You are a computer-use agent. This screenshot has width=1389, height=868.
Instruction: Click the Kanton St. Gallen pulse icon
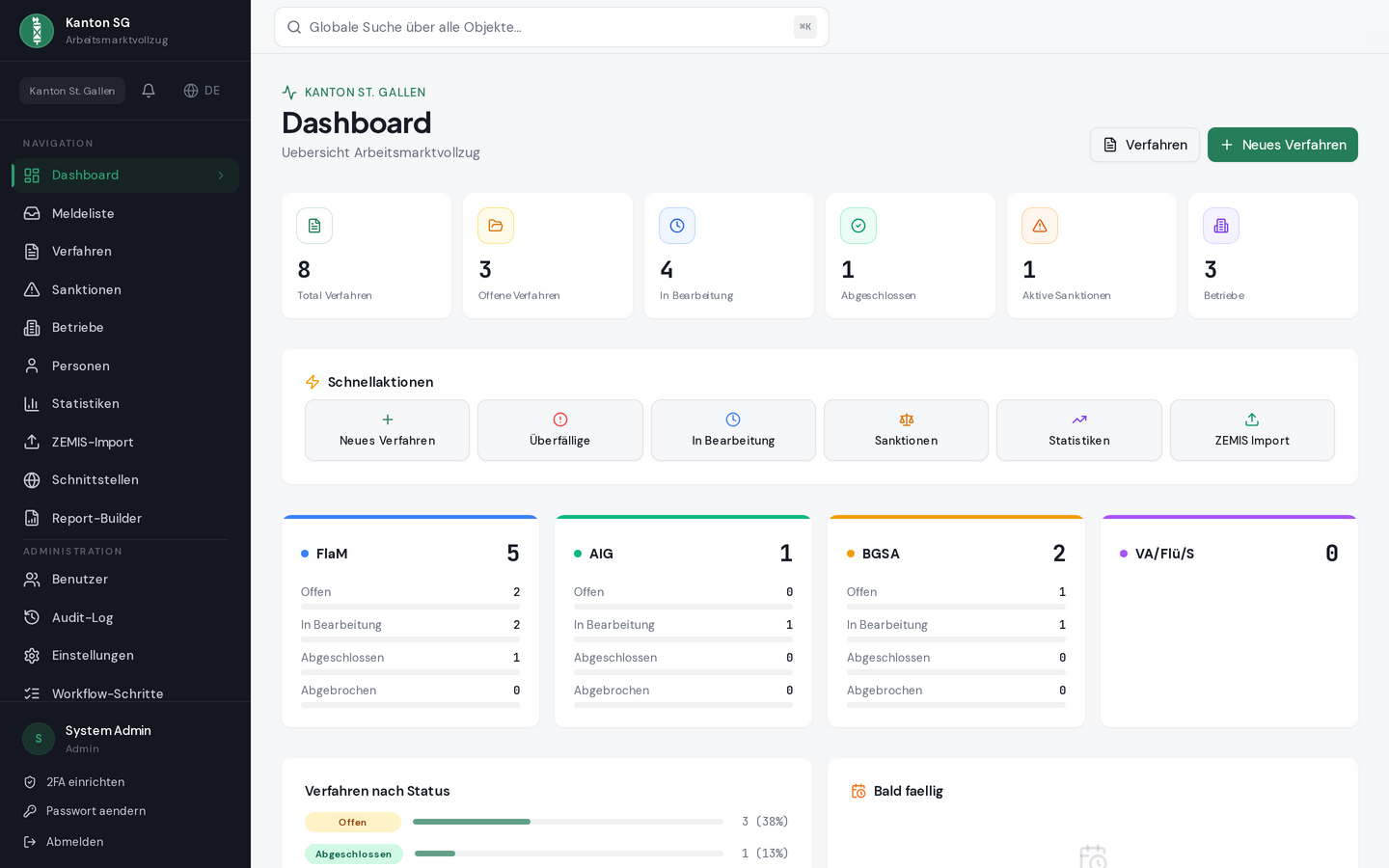[289, 93]
